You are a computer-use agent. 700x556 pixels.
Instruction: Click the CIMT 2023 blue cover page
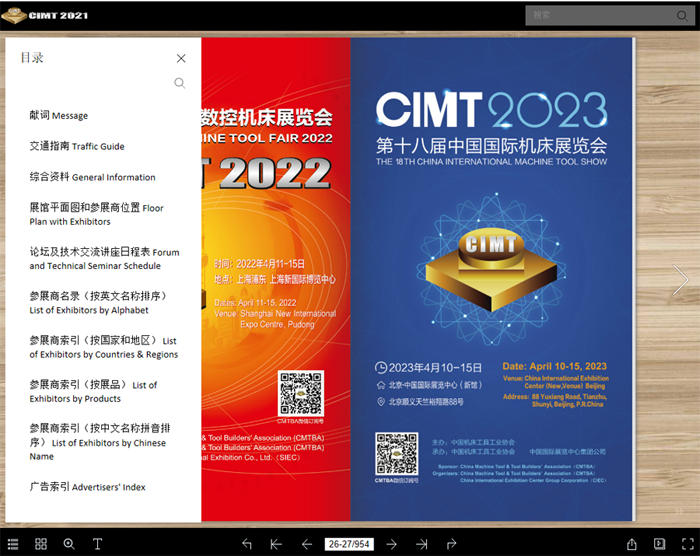[492, 279]
